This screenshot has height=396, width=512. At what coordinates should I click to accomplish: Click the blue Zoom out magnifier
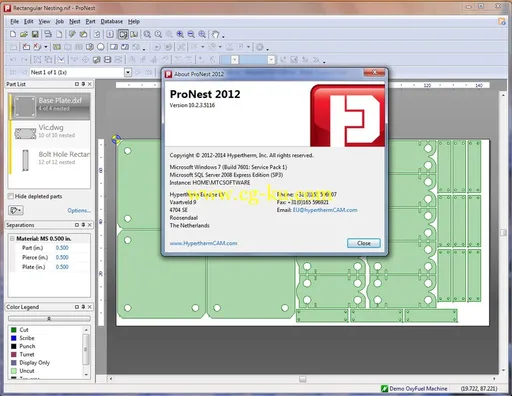click(191, 34)
